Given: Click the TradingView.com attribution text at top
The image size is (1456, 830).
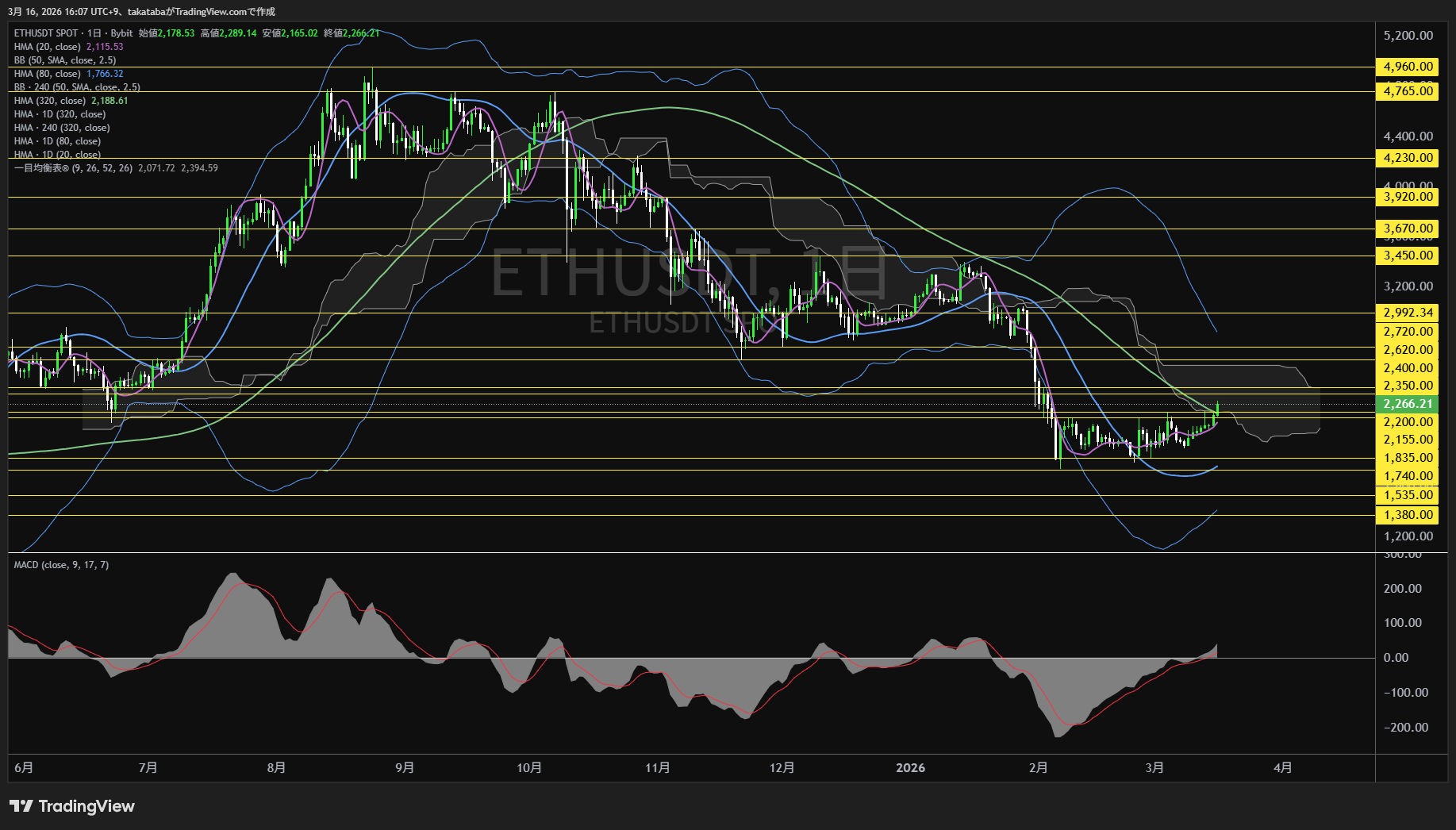Looking at the screenshot, I should click(x=225, y=12).
